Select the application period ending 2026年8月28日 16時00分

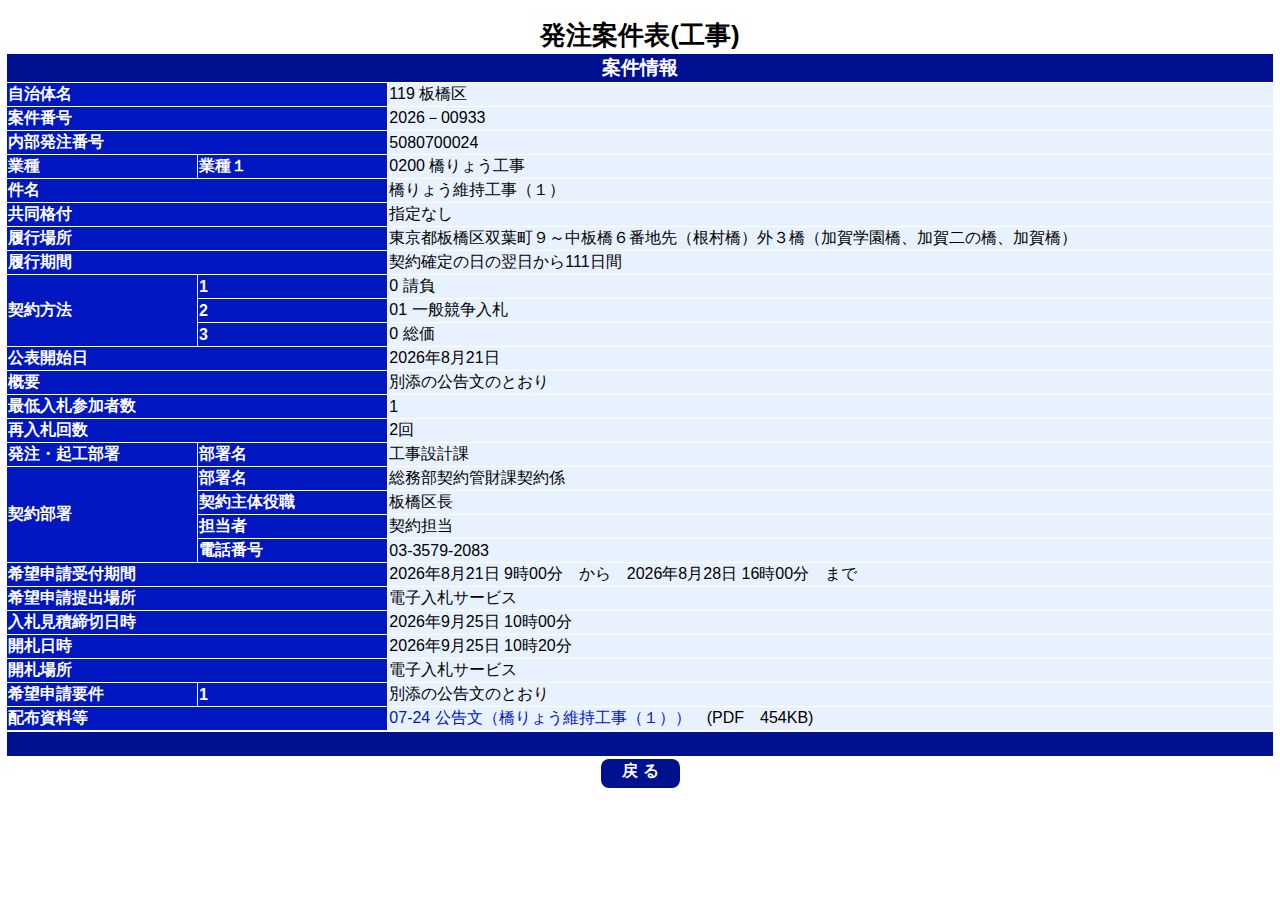tap(717, 574)
